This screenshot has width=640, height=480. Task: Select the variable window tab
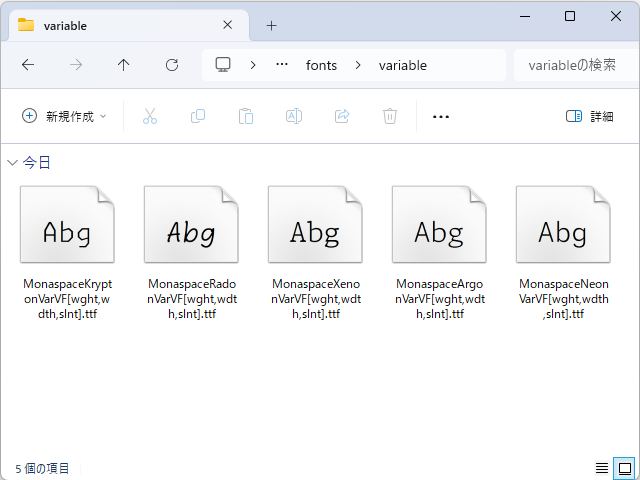[129, 25]
